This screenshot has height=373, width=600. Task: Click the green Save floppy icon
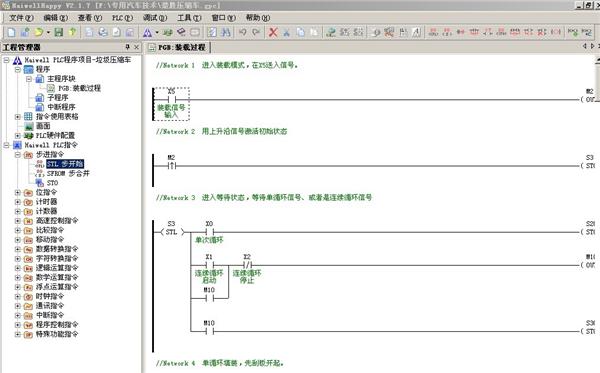59,33
